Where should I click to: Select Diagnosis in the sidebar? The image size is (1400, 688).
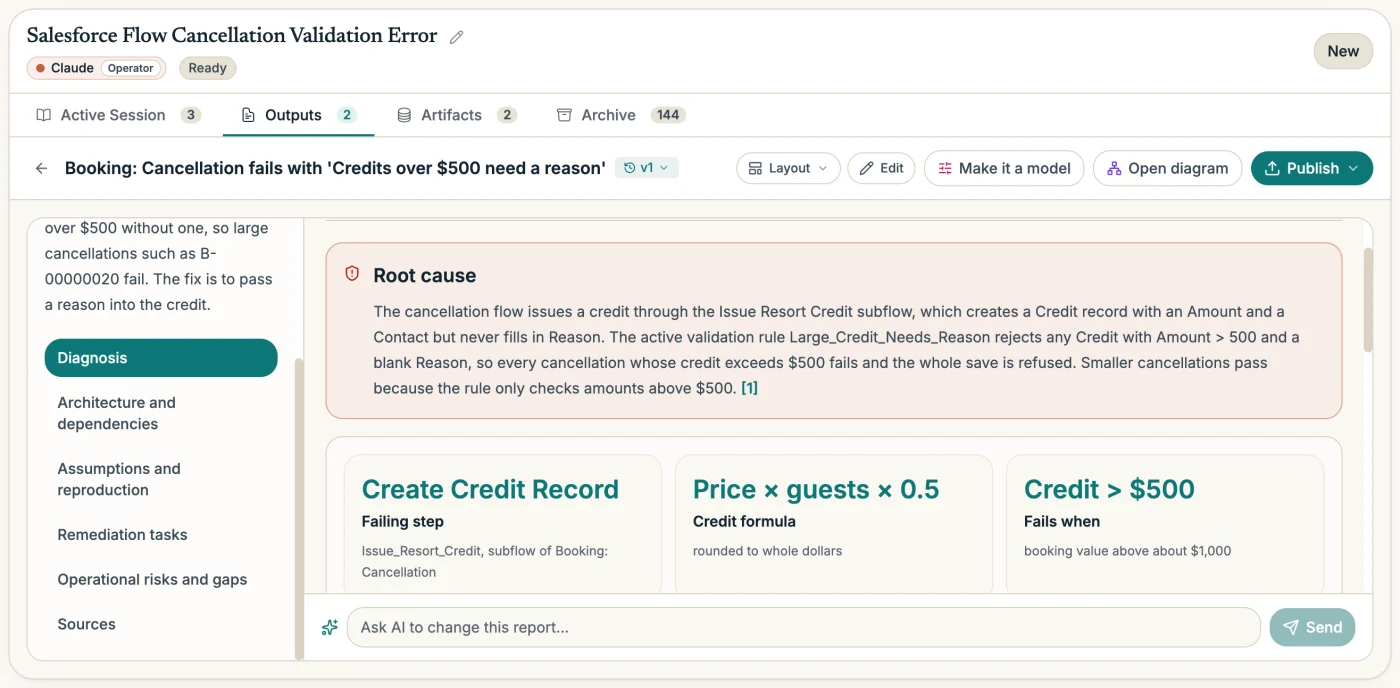point(161,358)
